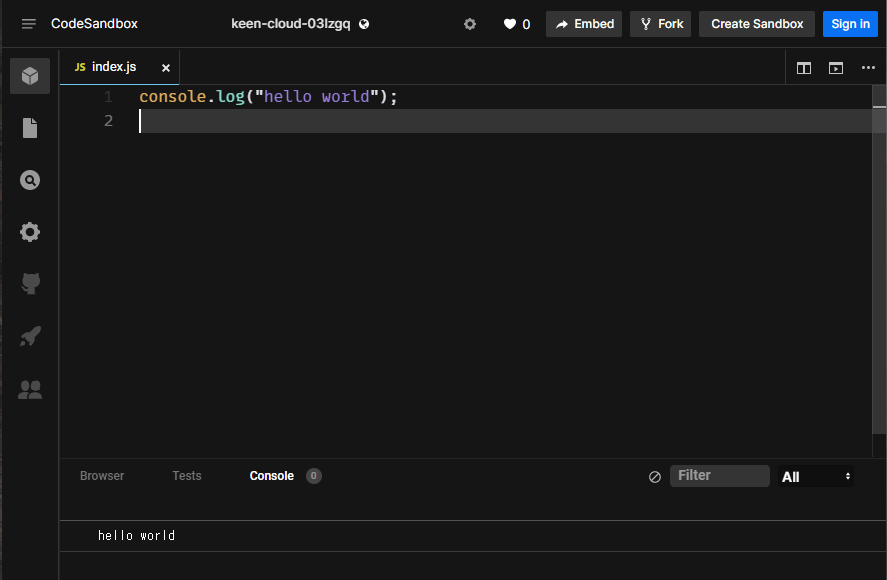887x580 pixels.
Task: Clear the console with the clear icon
Action: point(655,476)
